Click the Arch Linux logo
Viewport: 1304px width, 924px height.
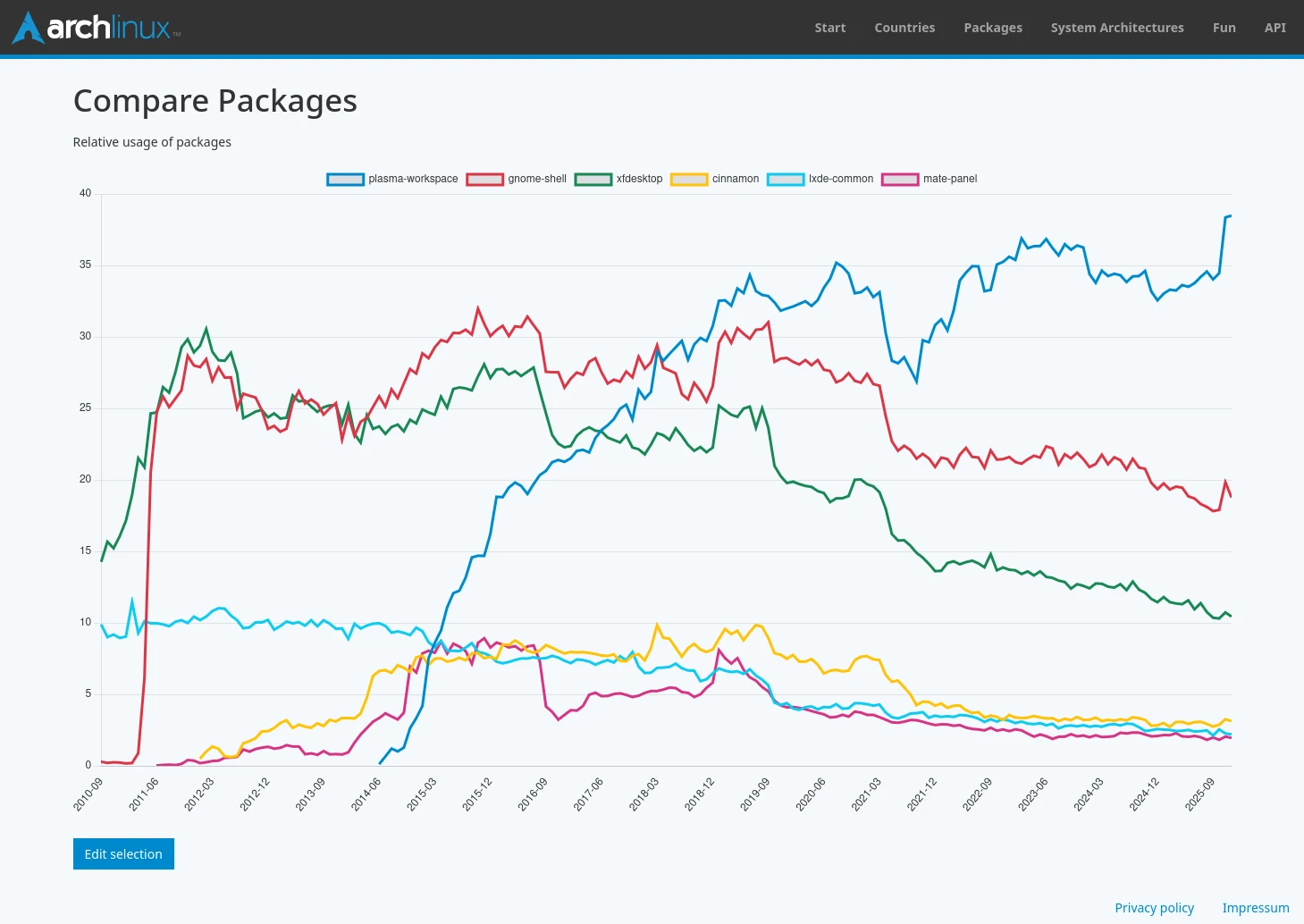pos(97,28)
